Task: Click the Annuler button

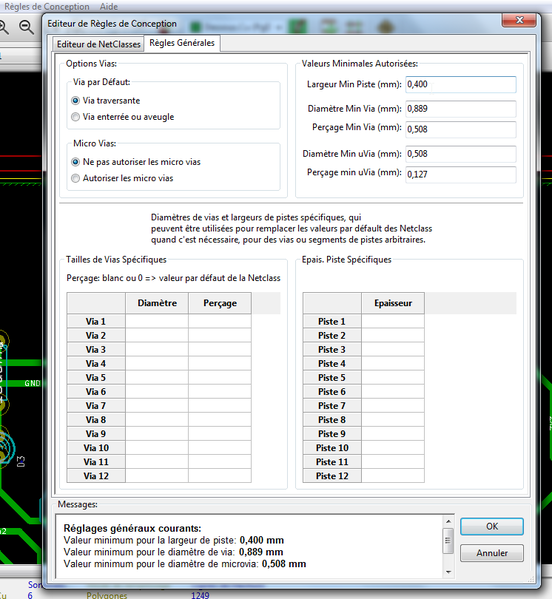Action: pos(492,553)
